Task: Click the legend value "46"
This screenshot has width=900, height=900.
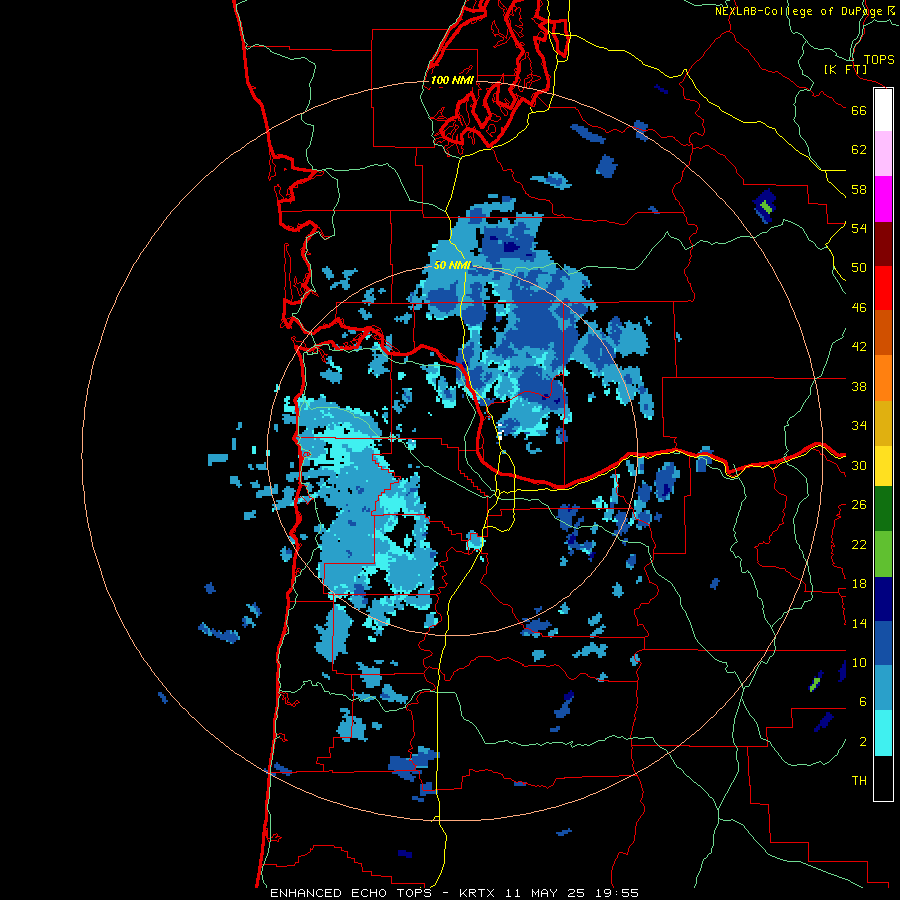Action: 859,308
